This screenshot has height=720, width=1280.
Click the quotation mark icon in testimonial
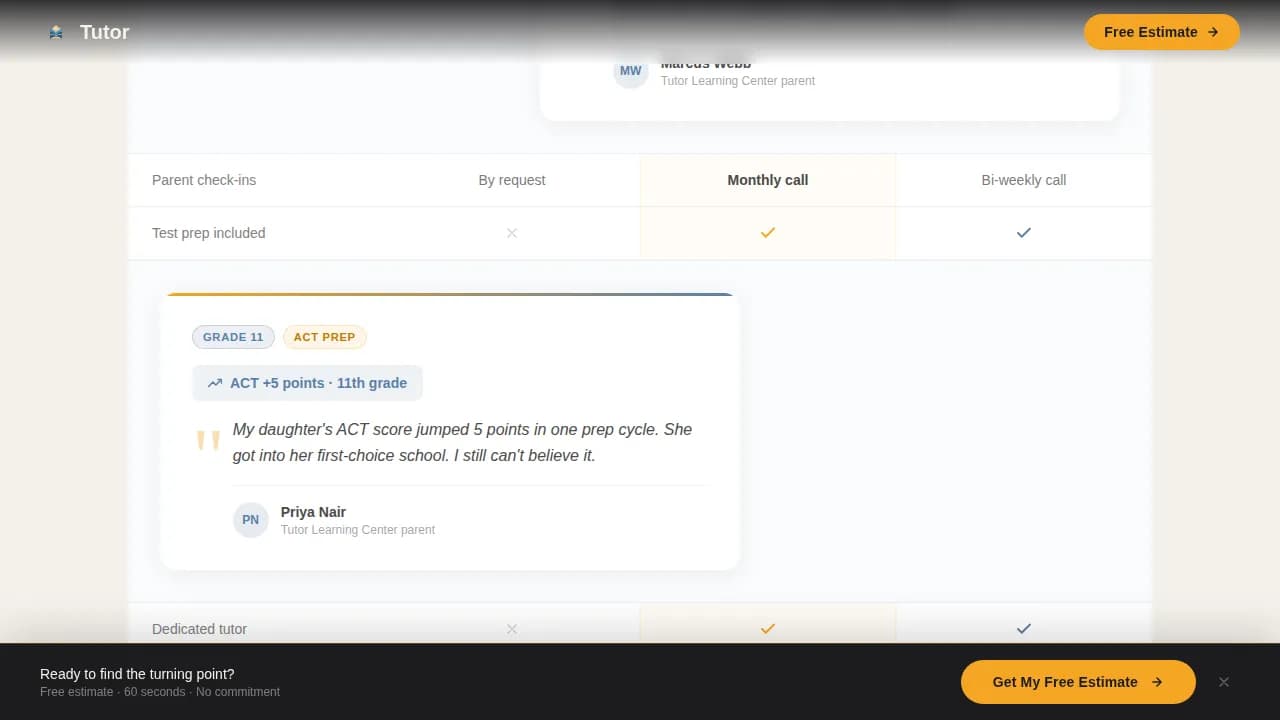coord(208,441)
